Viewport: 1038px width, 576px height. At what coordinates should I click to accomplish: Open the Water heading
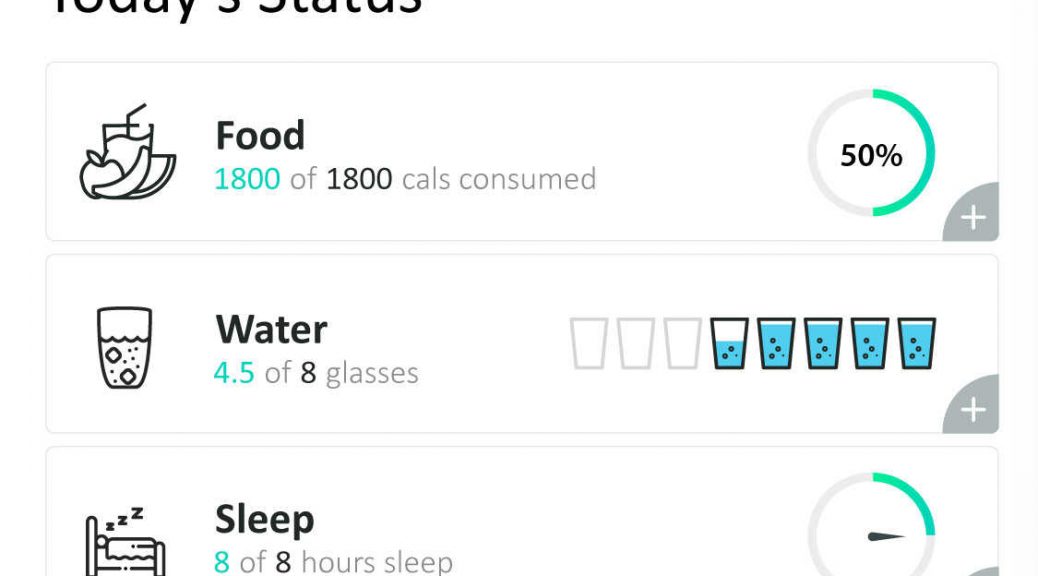click(271, 329)
